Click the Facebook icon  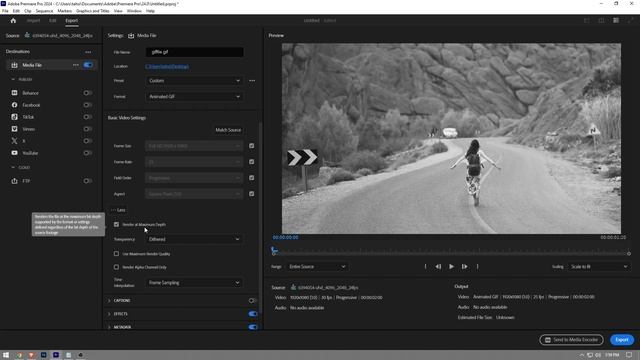pyautogui.click(x=14, y=105)
